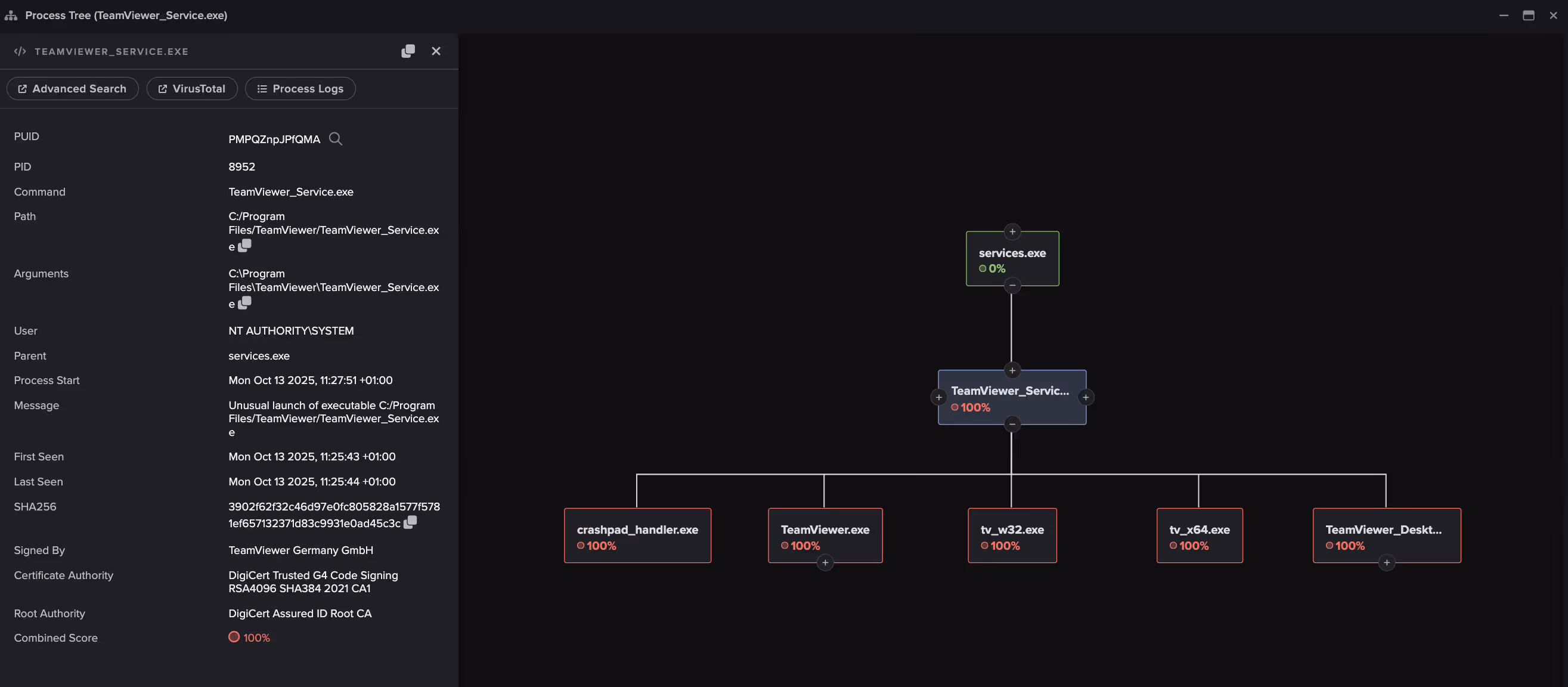This screenshot has height=687, width=1568.
Task: Copy the Arguments command line
Action: tap(243, 303)
